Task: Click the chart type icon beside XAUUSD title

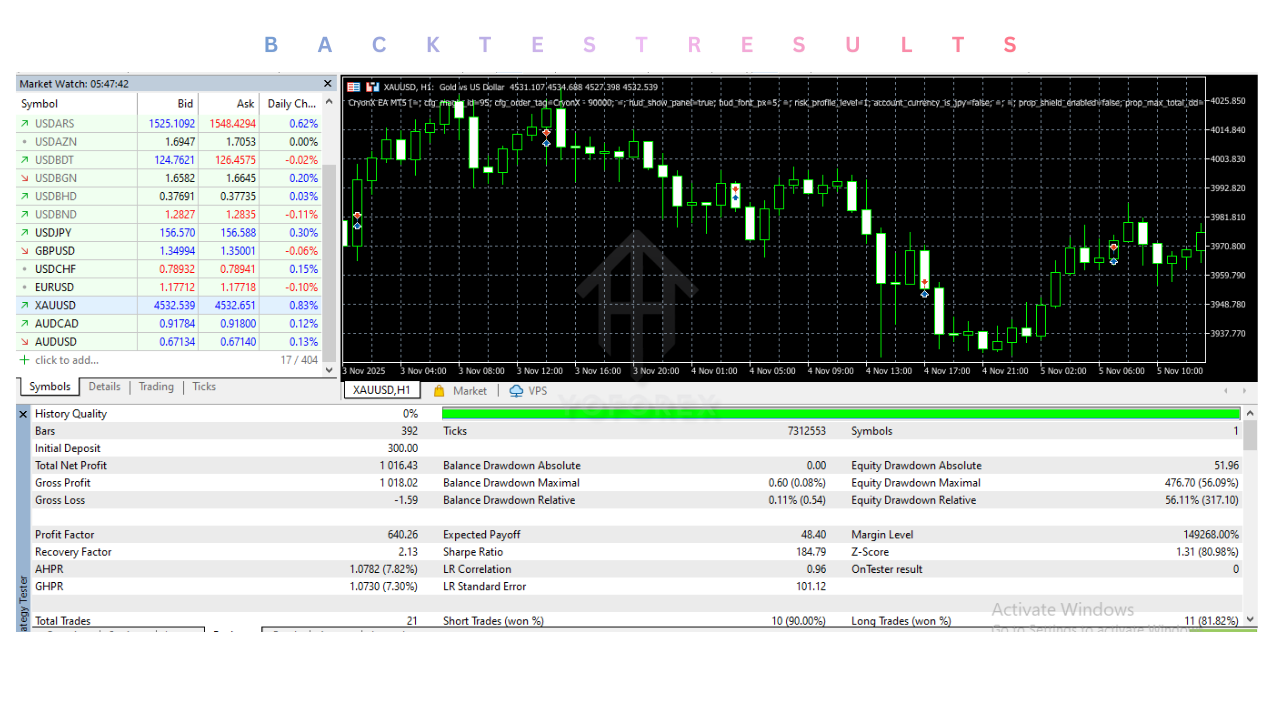Action: click(x=372, y=87)
